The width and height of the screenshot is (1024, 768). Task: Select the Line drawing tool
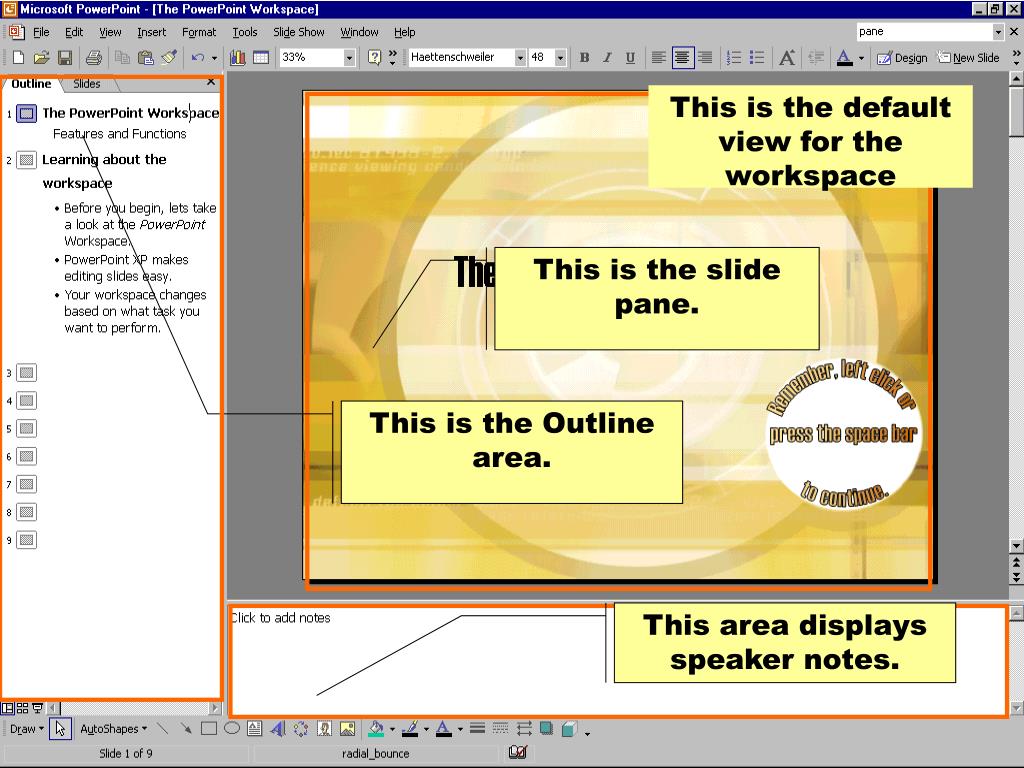(x=163, y=729)
